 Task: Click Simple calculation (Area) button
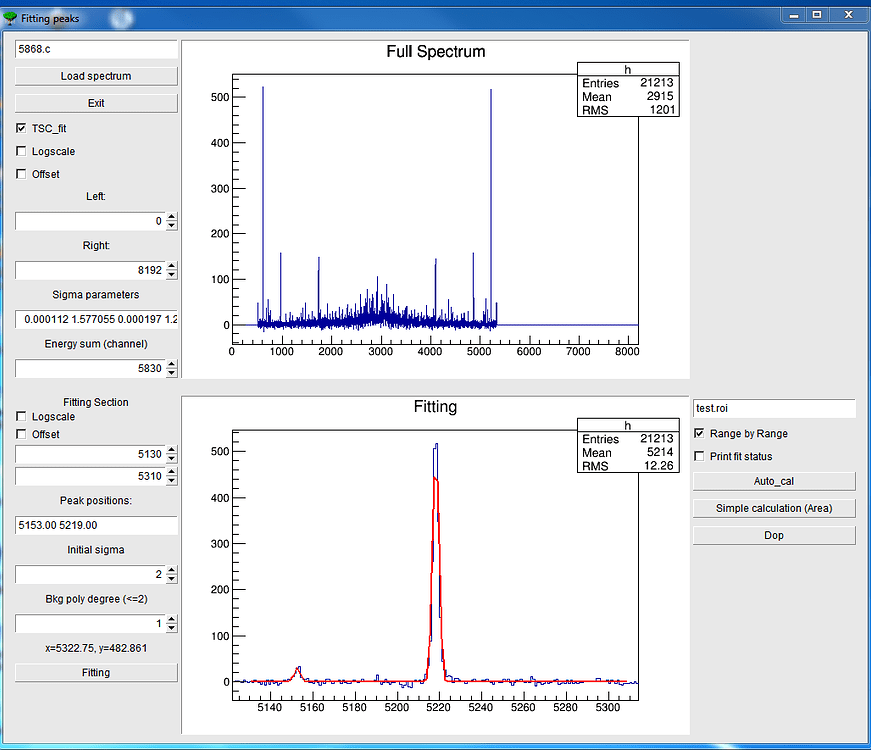pos(774,508)
